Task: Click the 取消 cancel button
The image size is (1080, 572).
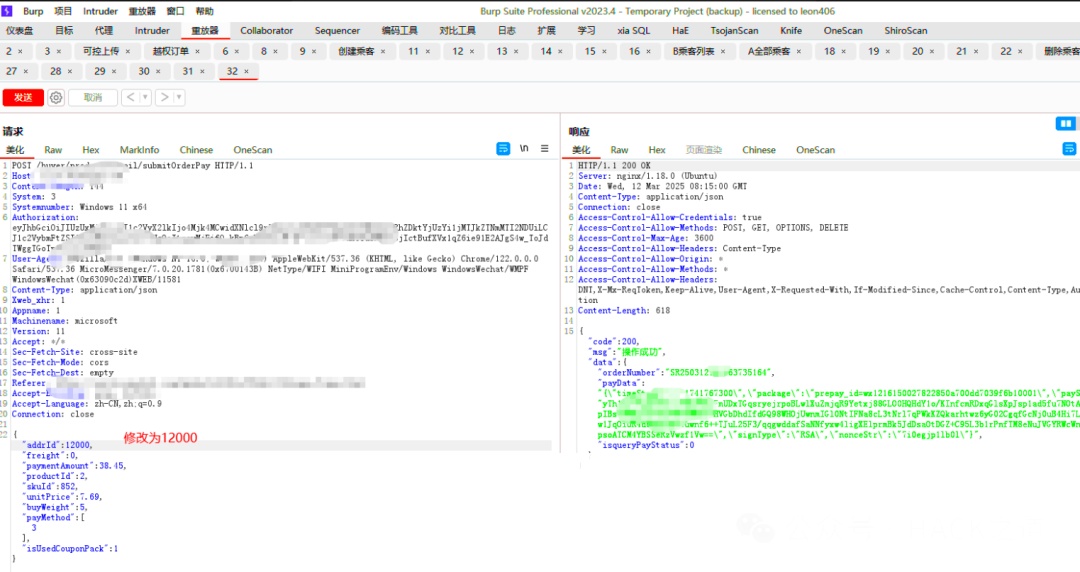Action: coord(93,98)
